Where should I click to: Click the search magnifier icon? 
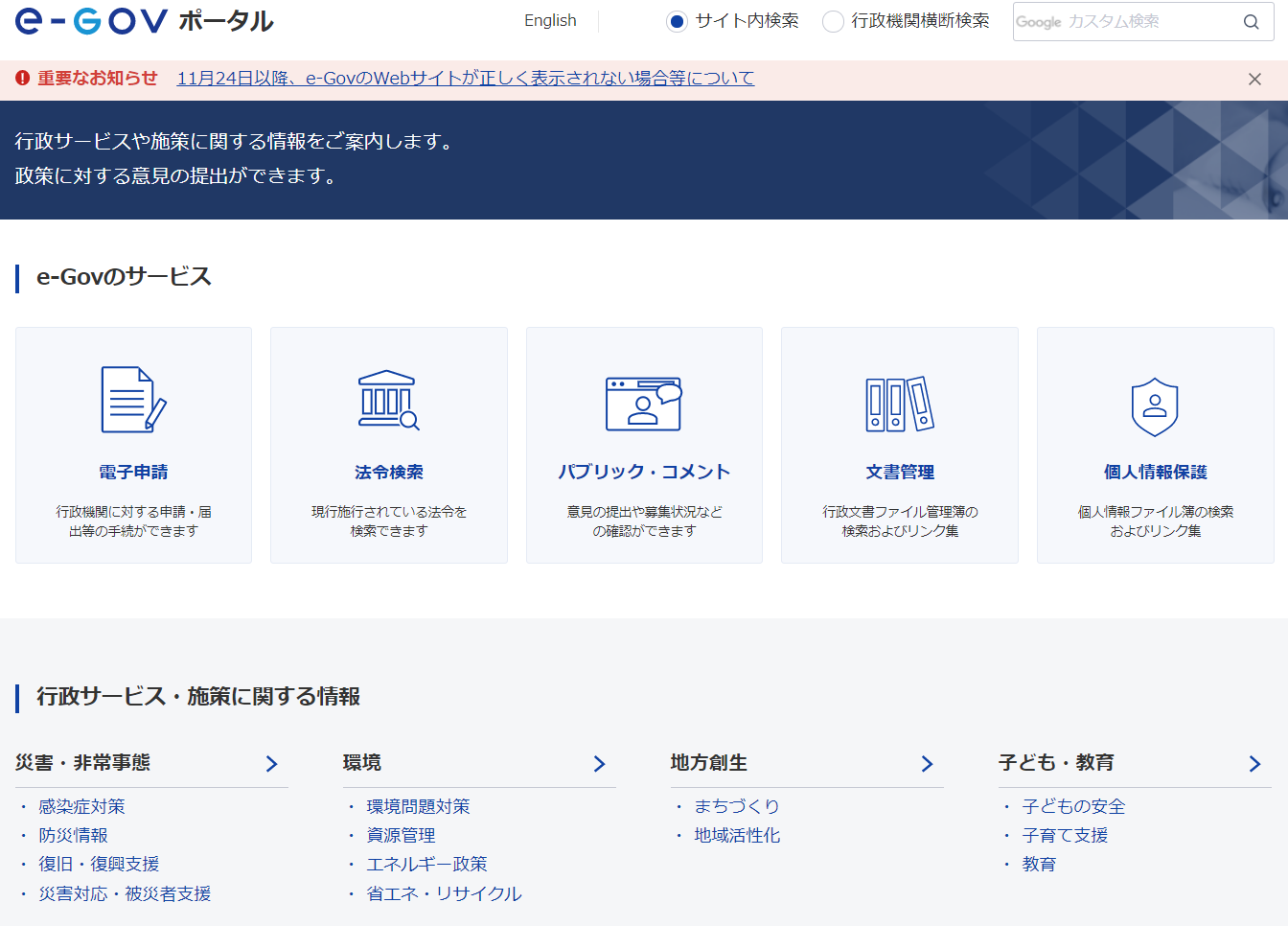(x=1251, y=22)
